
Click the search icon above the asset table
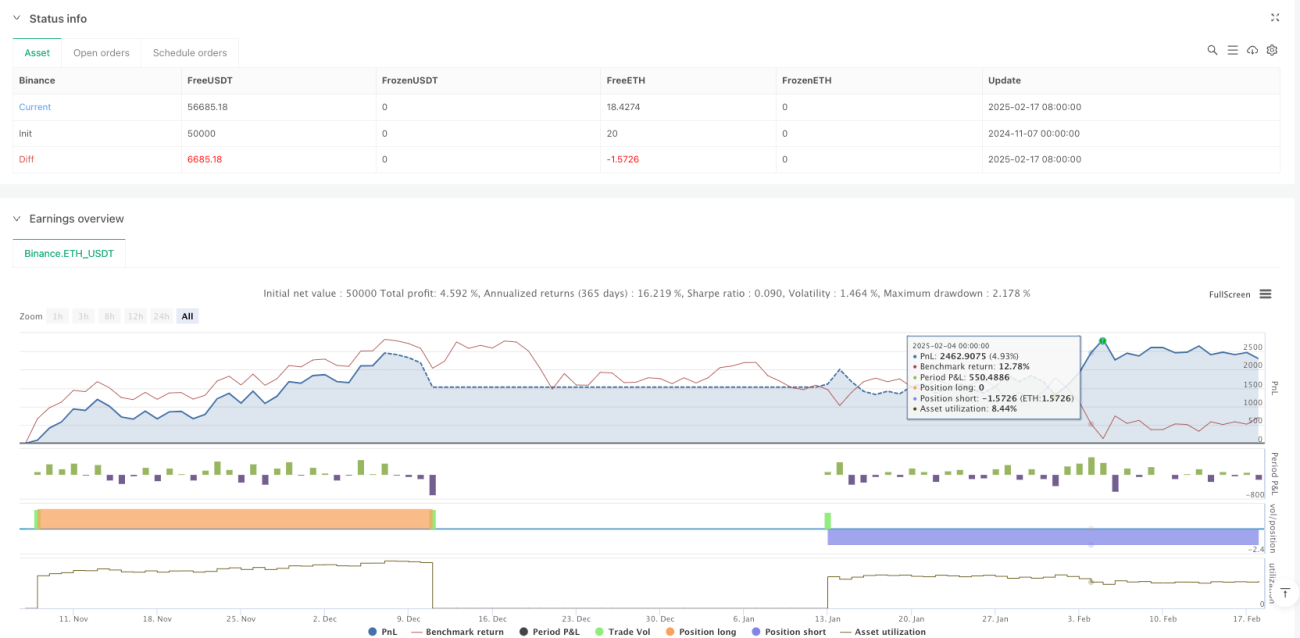tap(1212, 50)
